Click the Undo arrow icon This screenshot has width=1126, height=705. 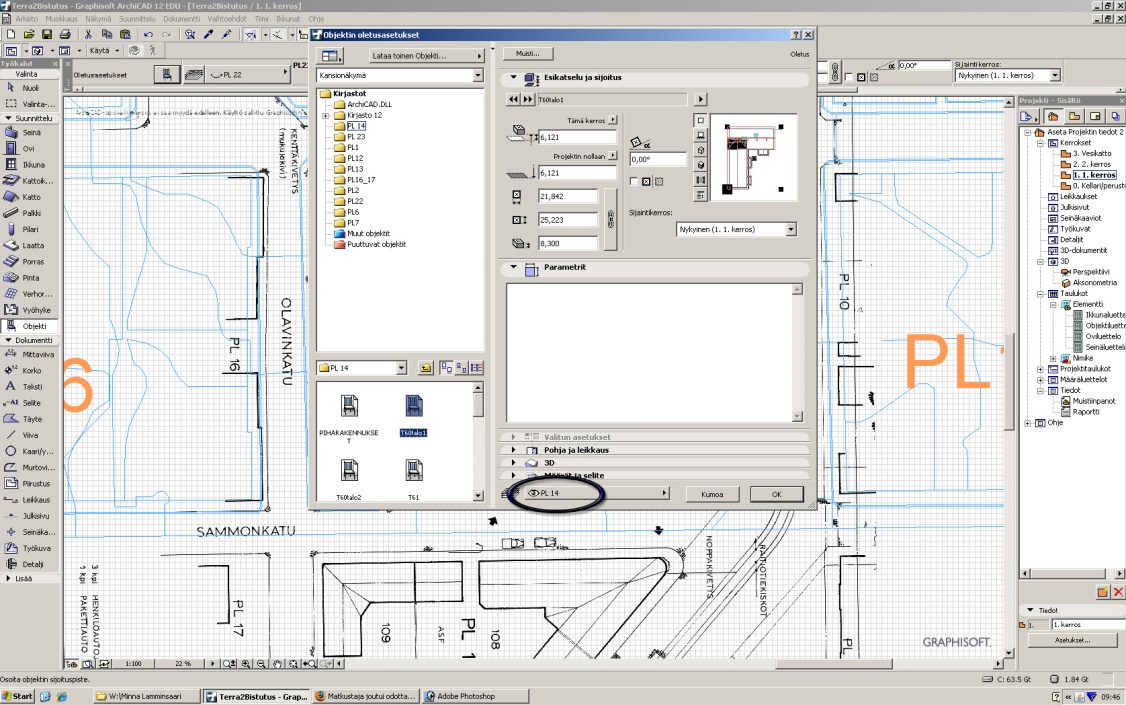[148, 34]
